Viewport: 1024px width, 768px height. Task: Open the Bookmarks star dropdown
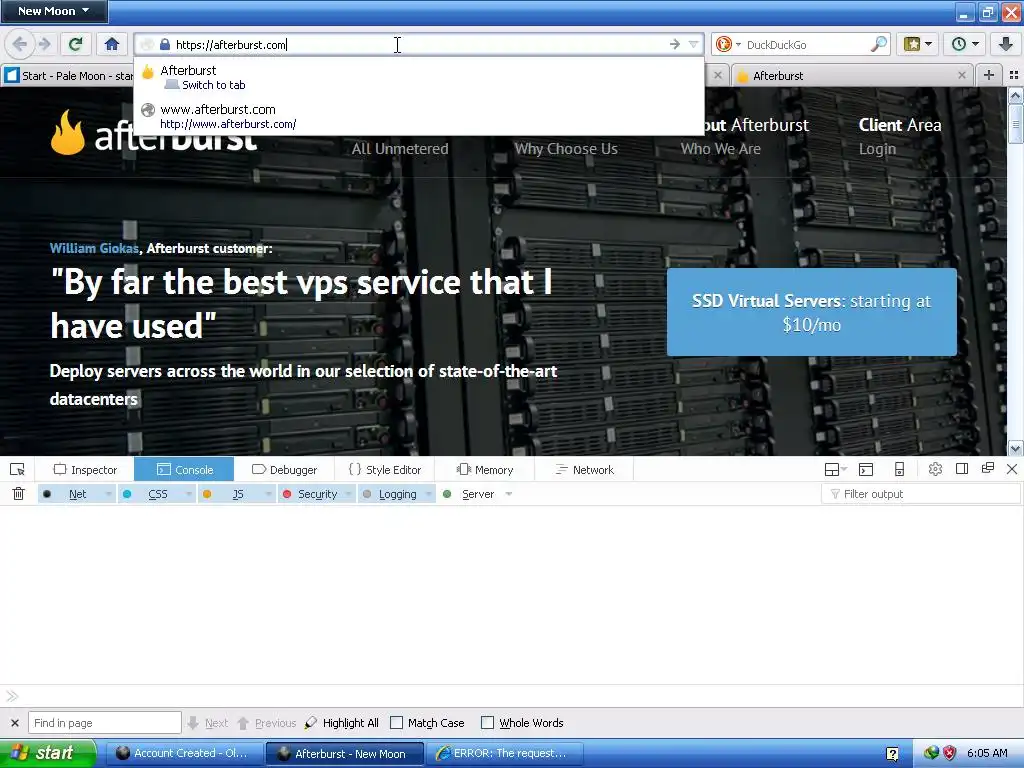pyautogui.click(x=918, y=44)
